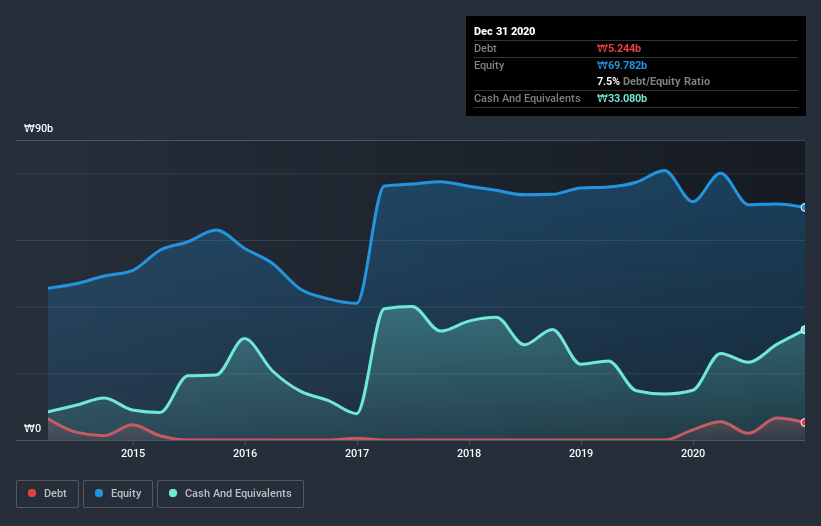Click the 2018 x-axis label

pos(469,453)
